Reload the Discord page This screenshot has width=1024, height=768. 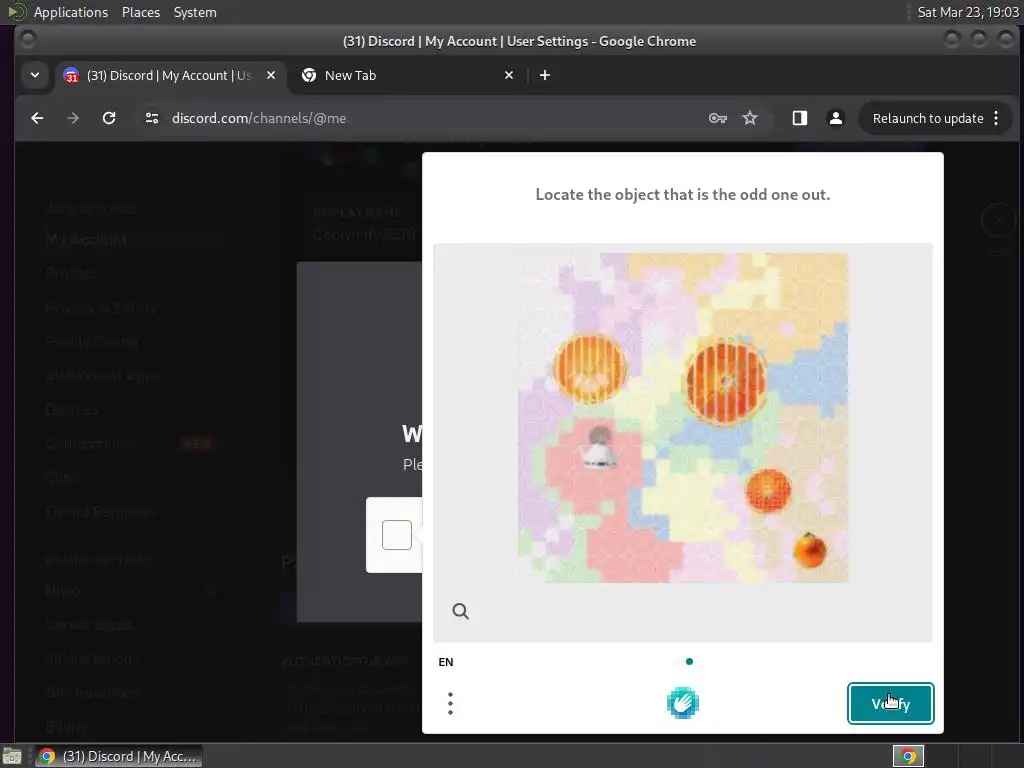(x=109, y=118)
